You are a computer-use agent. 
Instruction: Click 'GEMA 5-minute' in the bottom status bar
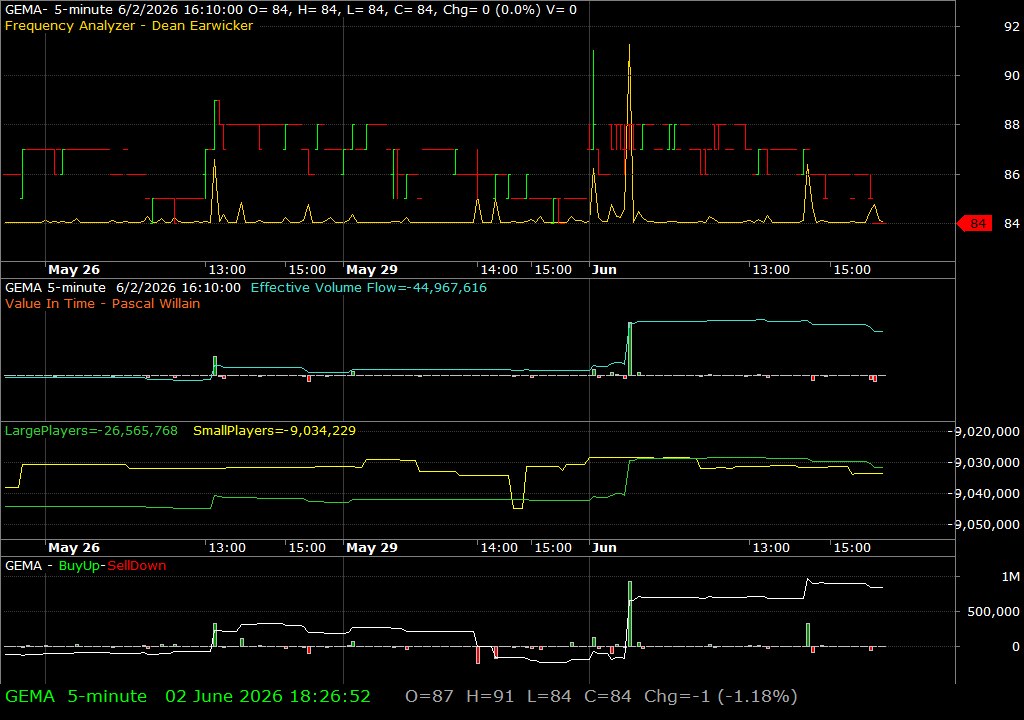(76, 696)
